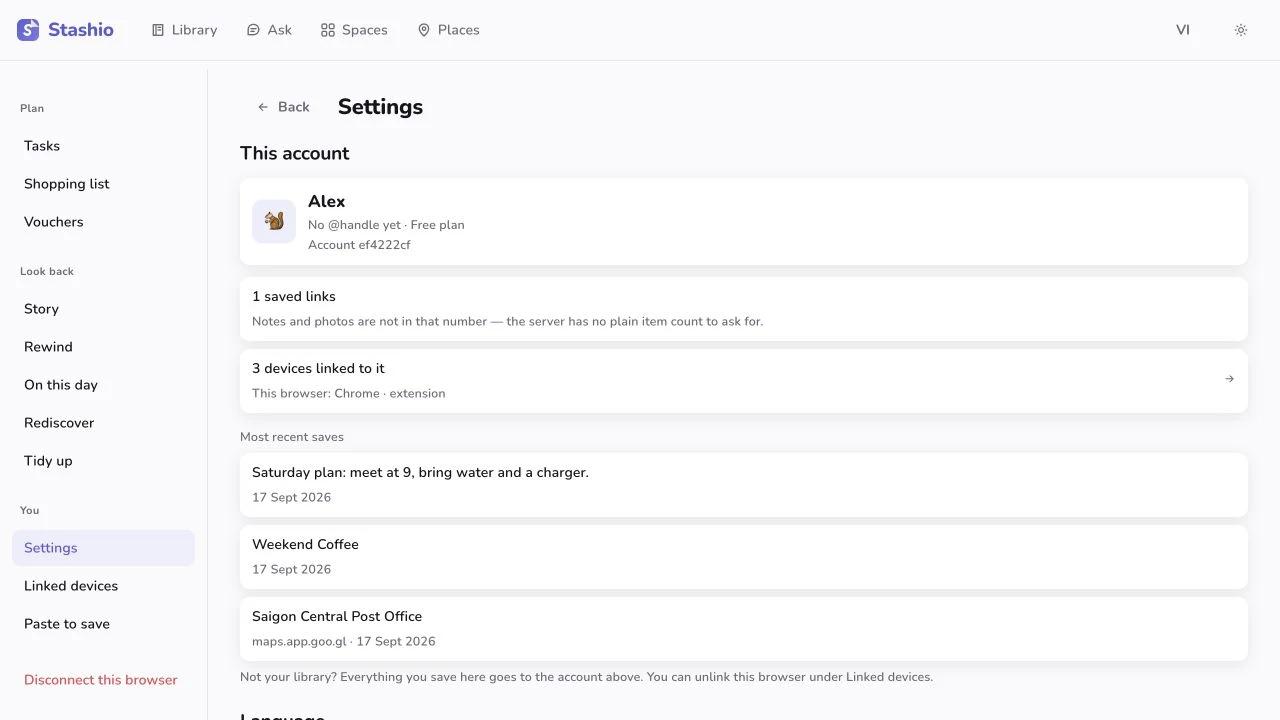Open Tasks in the sidebar
Screen dimensions: 1280x720
(x=103, y=146)
